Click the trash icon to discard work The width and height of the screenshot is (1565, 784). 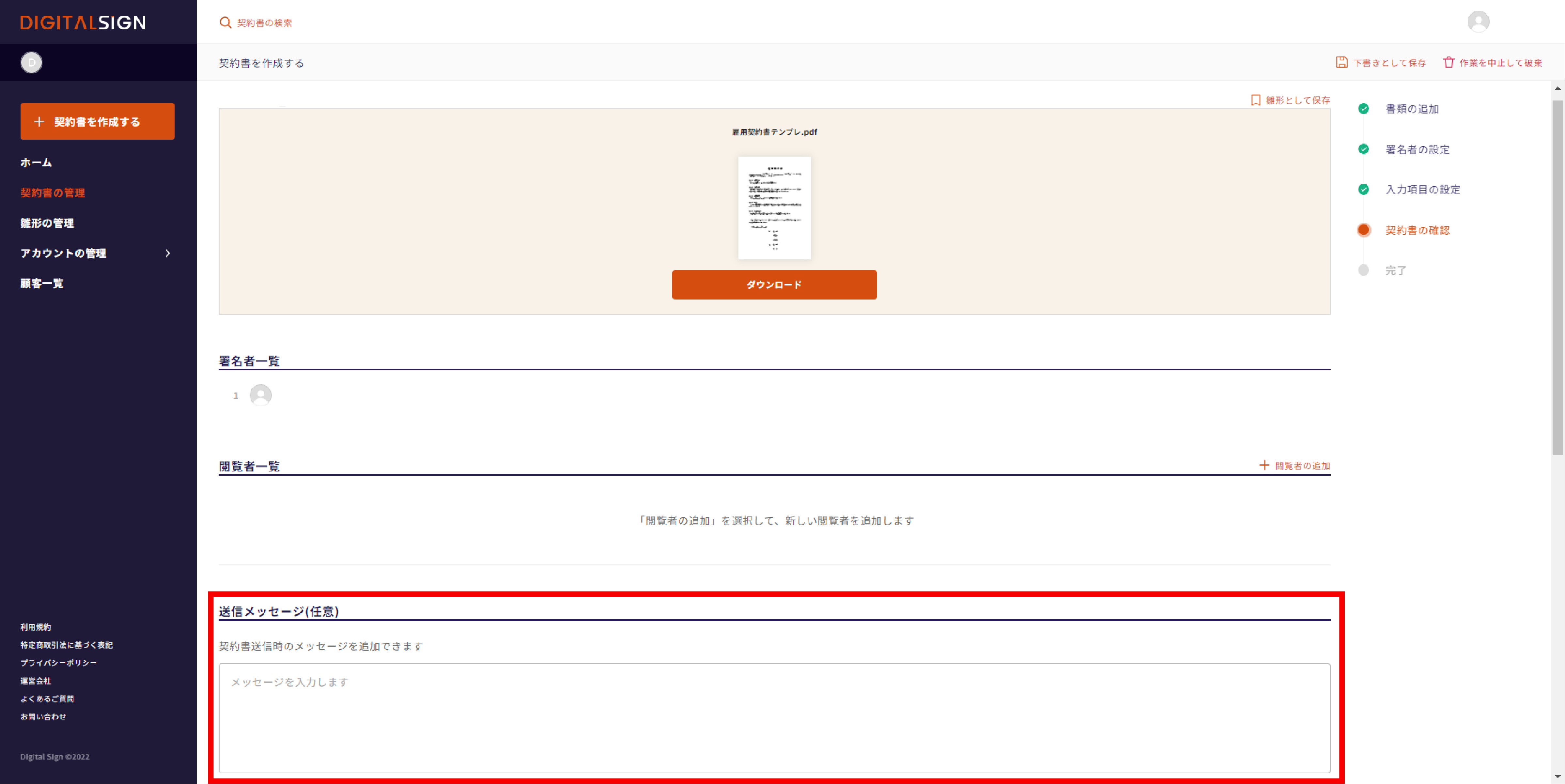(1449, 63)
